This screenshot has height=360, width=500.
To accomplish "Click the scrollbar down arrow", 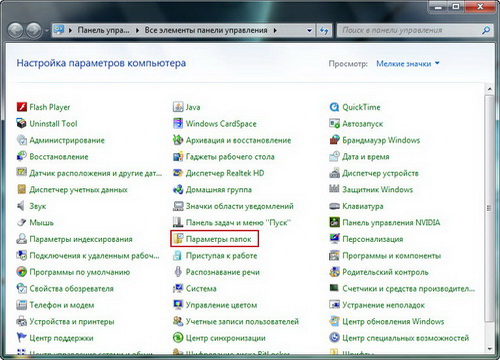I will [x=489, y=349].
